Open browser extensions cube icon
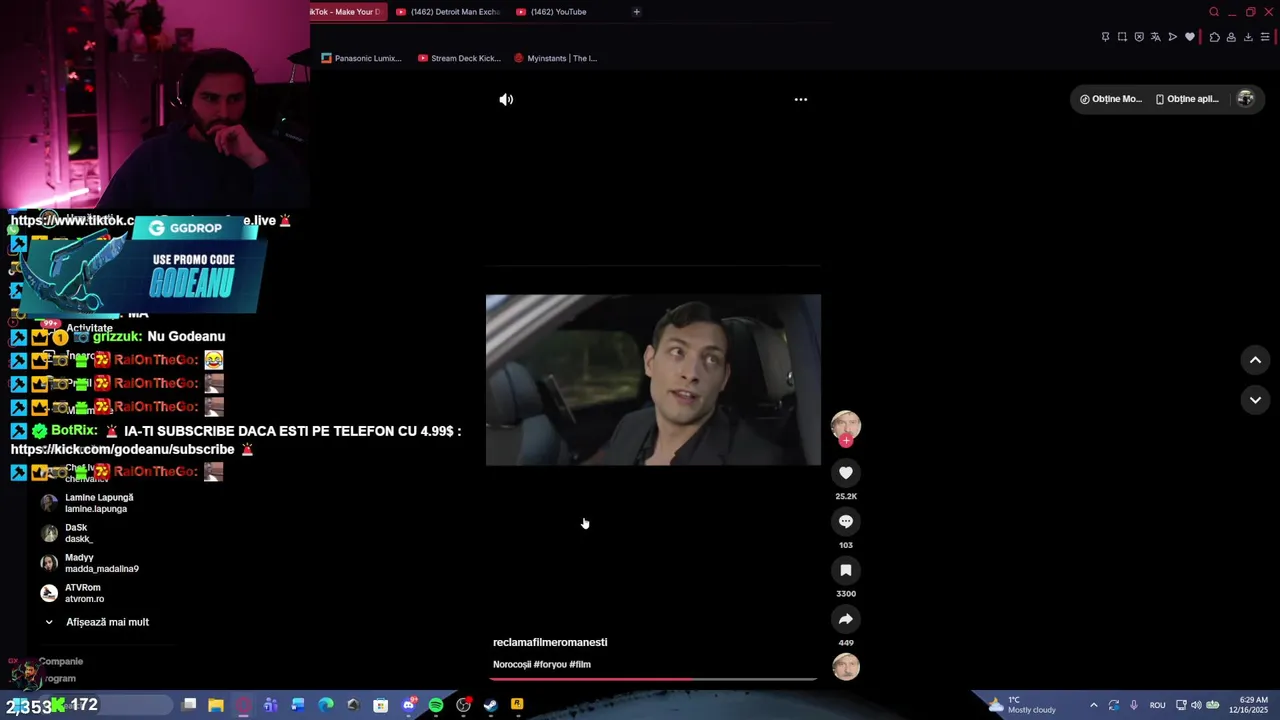 (x=1214, y=37)
